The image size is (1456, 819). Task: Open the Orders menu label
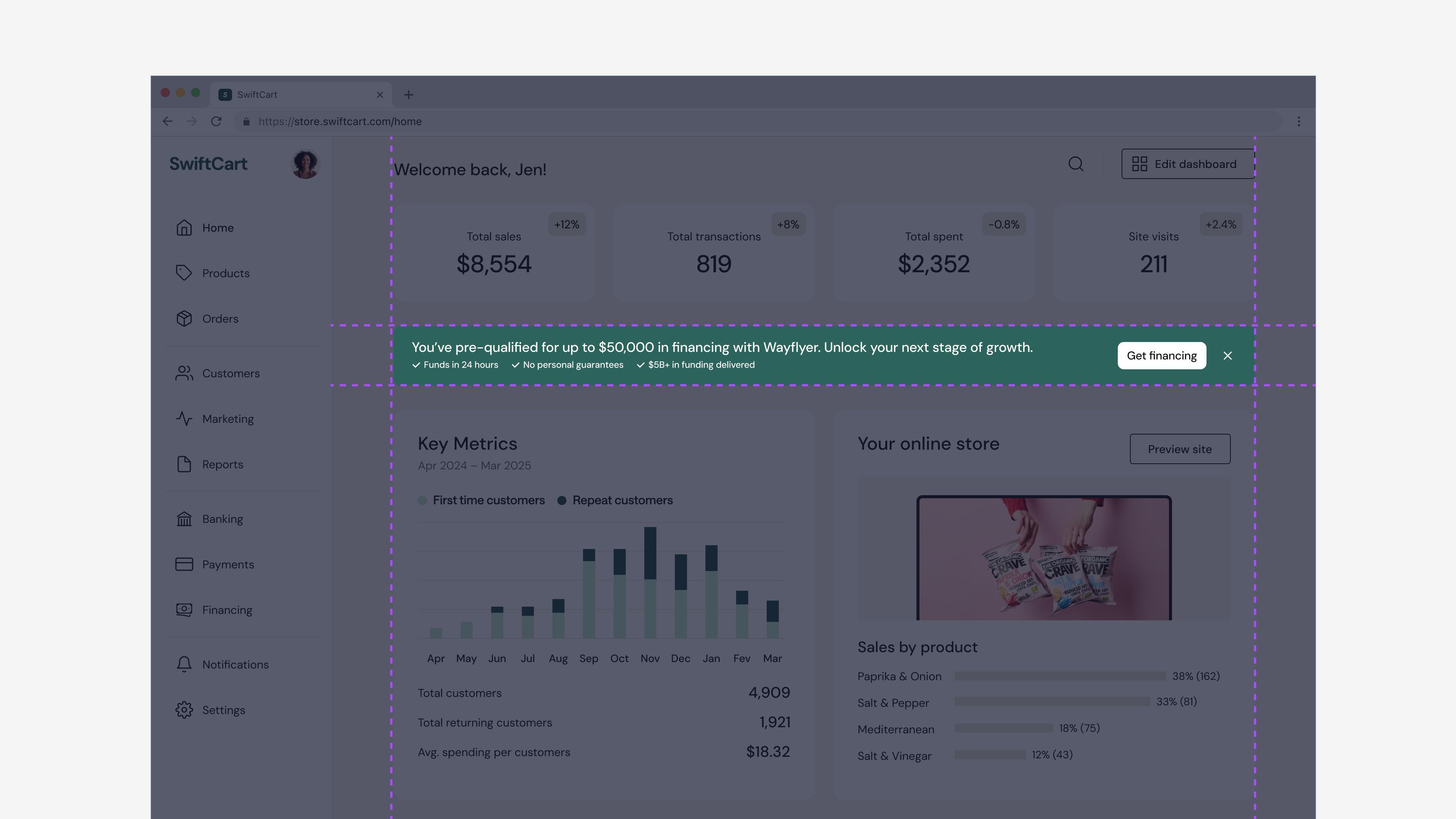tap(220, 319)
